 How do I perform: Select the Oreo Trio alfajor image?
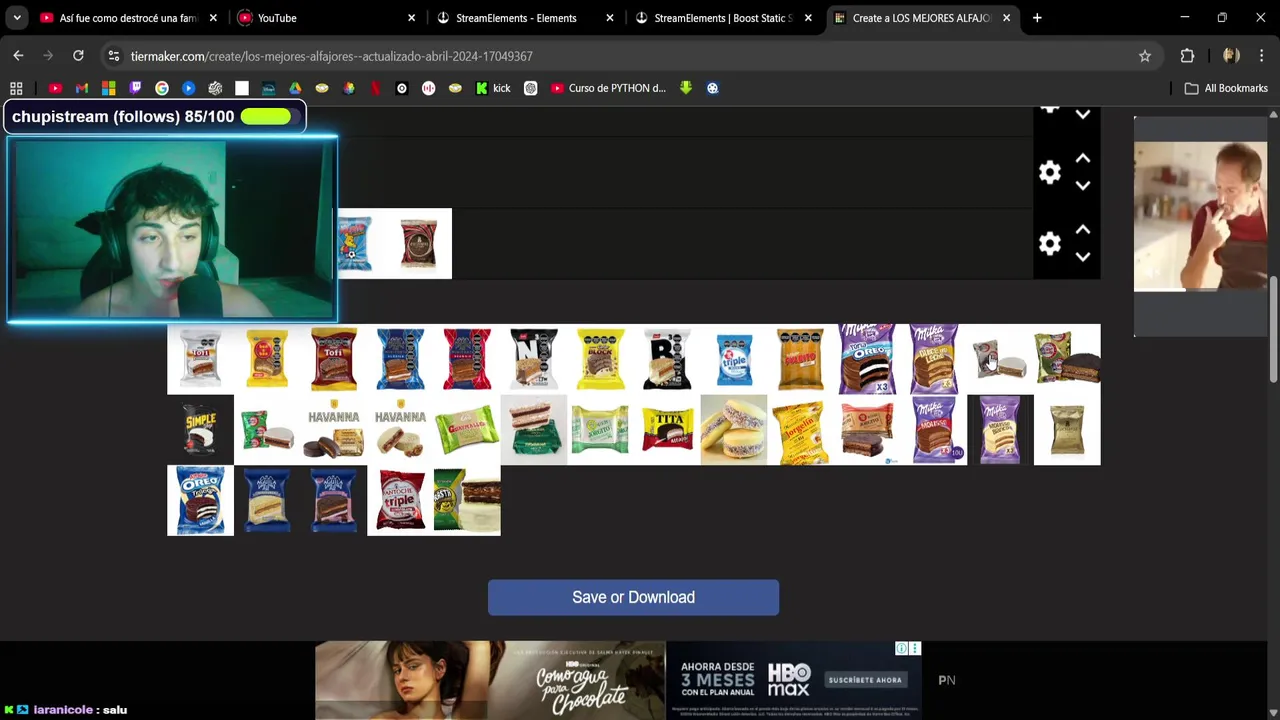(x=200, y=501)
